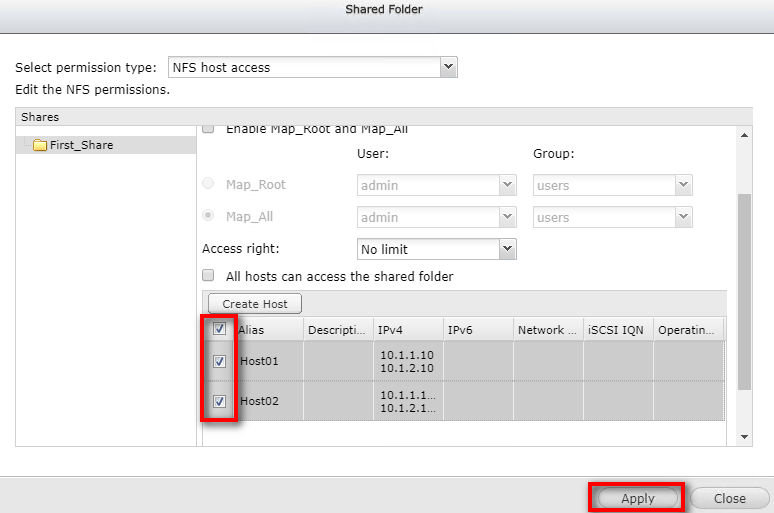The width and height of the screenshot is (774, 513).
Task: Open the Map_Root user dropdown
Action: pos(435,186)
